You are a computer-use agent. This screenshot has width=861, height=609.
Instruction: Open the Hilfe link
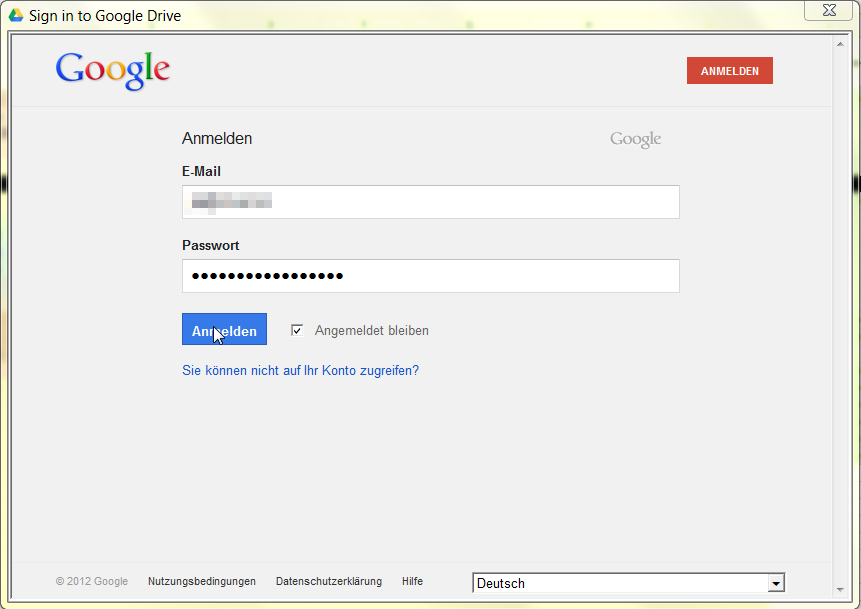(x=412, y=581)
